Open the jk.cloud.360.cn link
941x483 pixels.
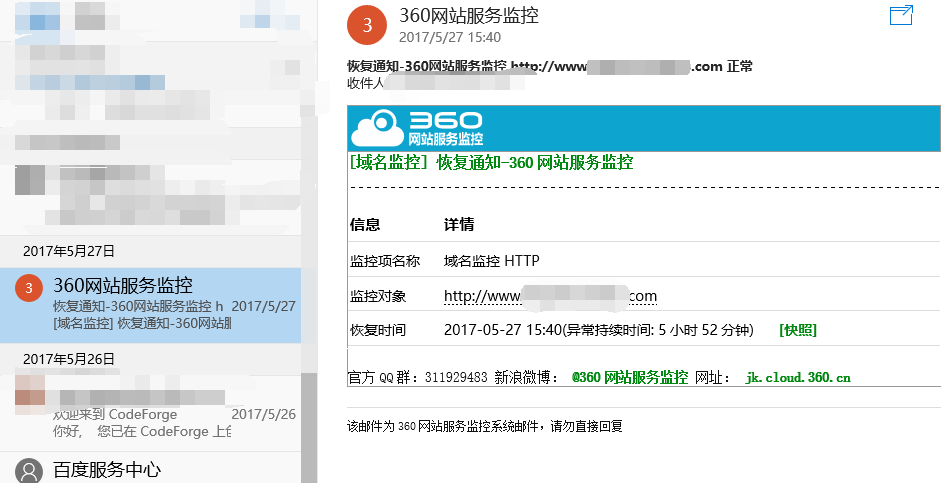798,377
